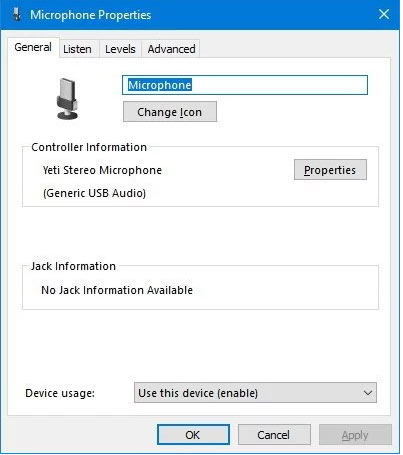Click the chevron arrow on Device usage dropdown

(x=368, y=393)
